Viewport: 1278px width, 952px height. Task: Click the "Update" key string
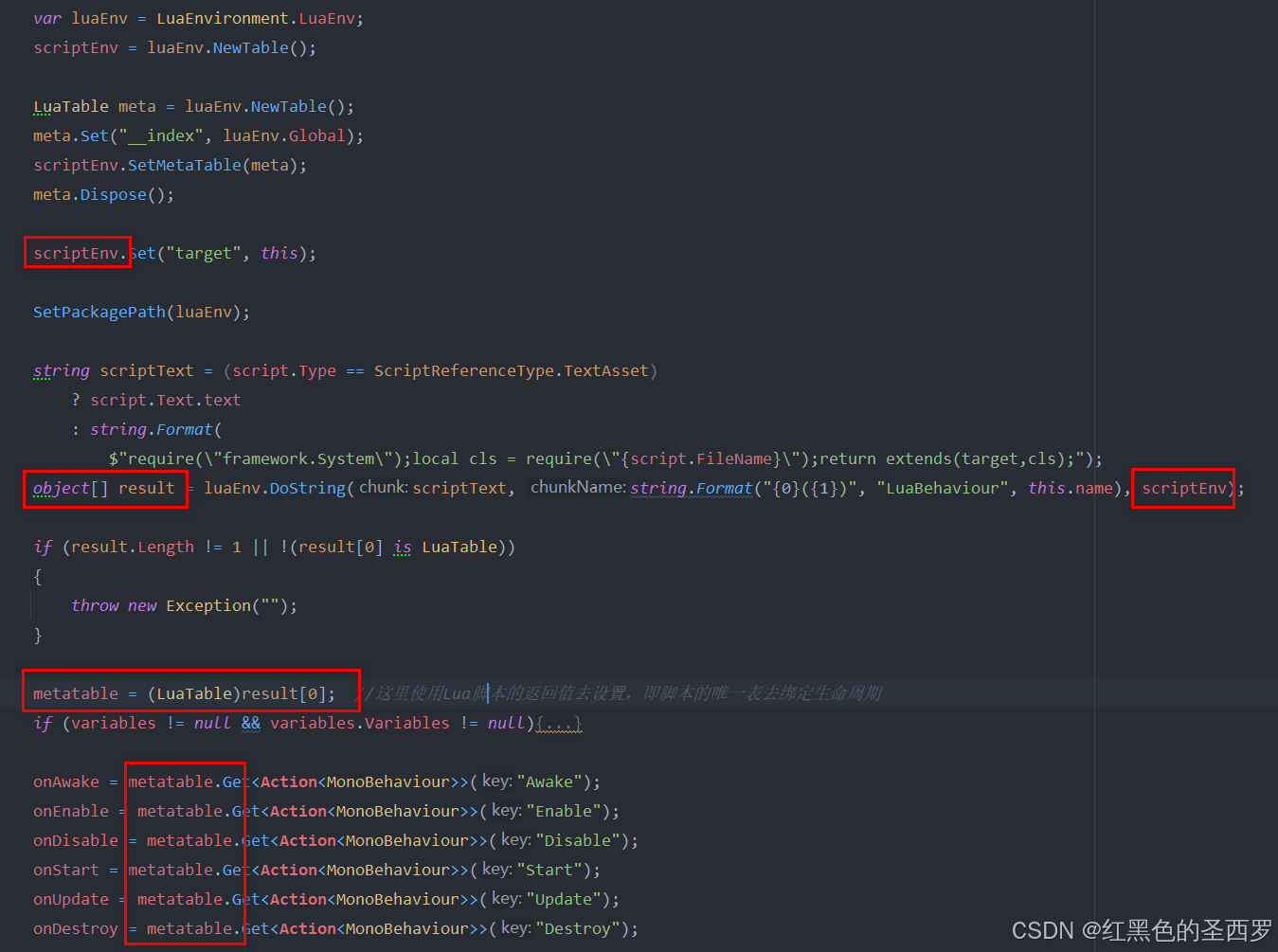pyautogui.click(x=564, y=900)
